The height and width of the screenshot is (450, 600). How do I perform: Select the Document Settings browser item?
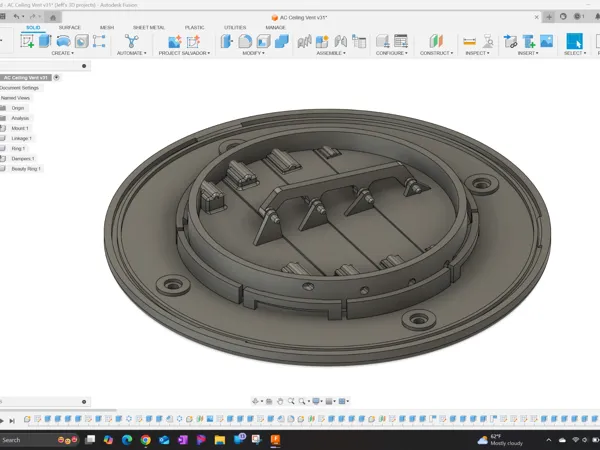point(19,88)
